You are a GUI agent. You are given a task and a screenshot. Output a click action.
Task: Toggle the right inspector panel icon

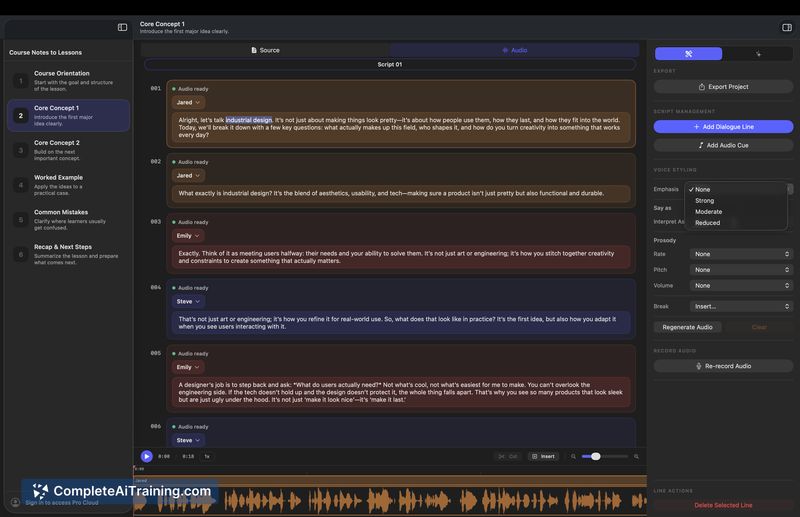tap(787, 27)
